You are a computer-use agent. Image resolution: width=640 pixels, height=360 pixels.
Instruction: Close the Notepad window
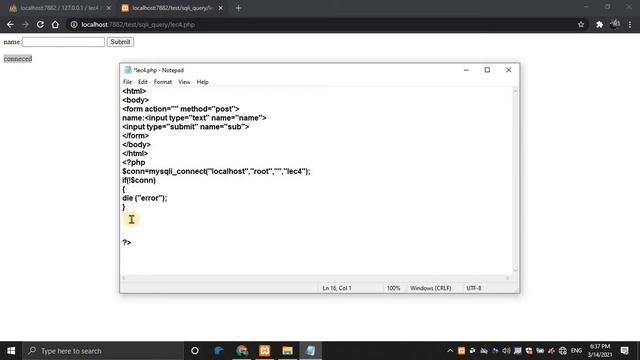click(509, 70)
